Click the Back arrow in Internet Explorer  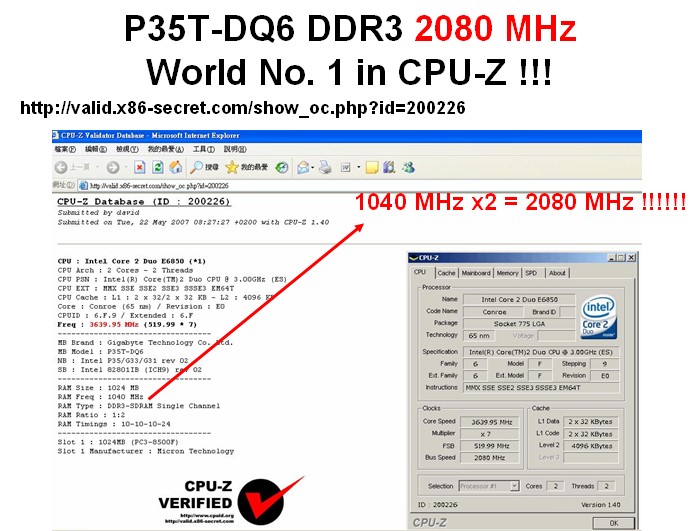pyautogui.click(x=62, y=167)
